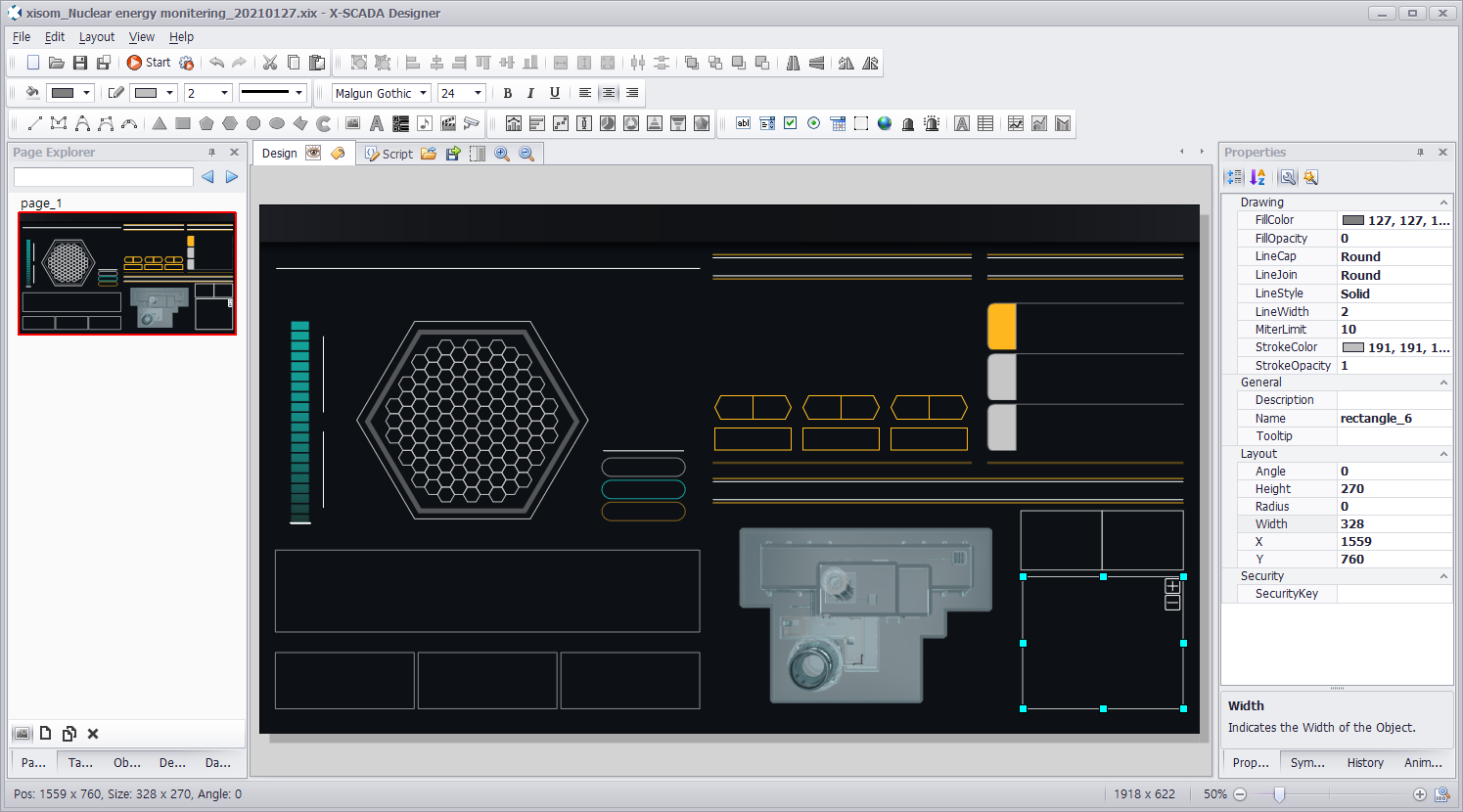Collapse the General property group

1443,383
